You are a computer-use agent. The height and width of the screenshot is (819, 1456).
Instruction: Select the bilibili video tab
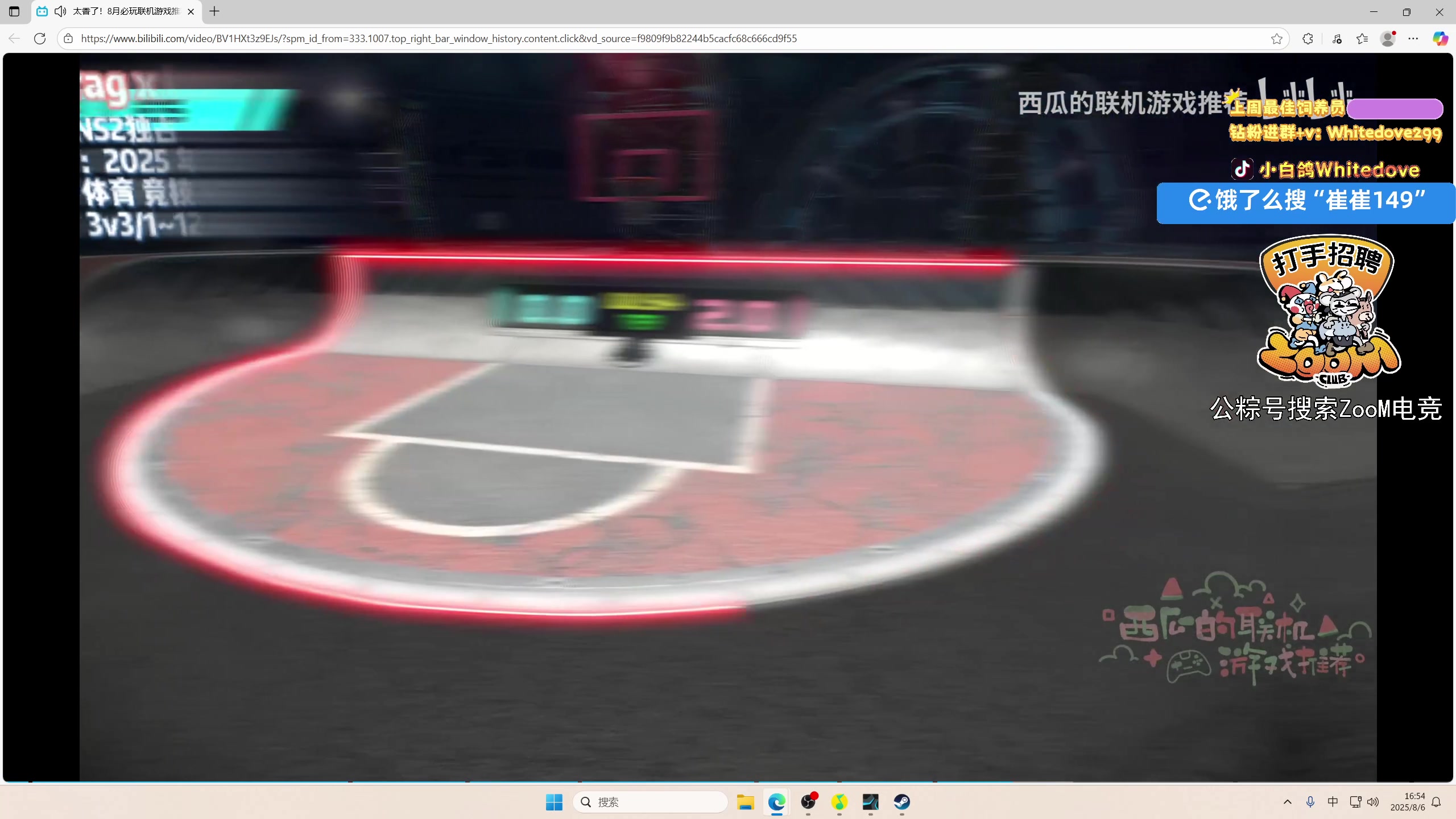pyautogui.click(x=117, y=11)
